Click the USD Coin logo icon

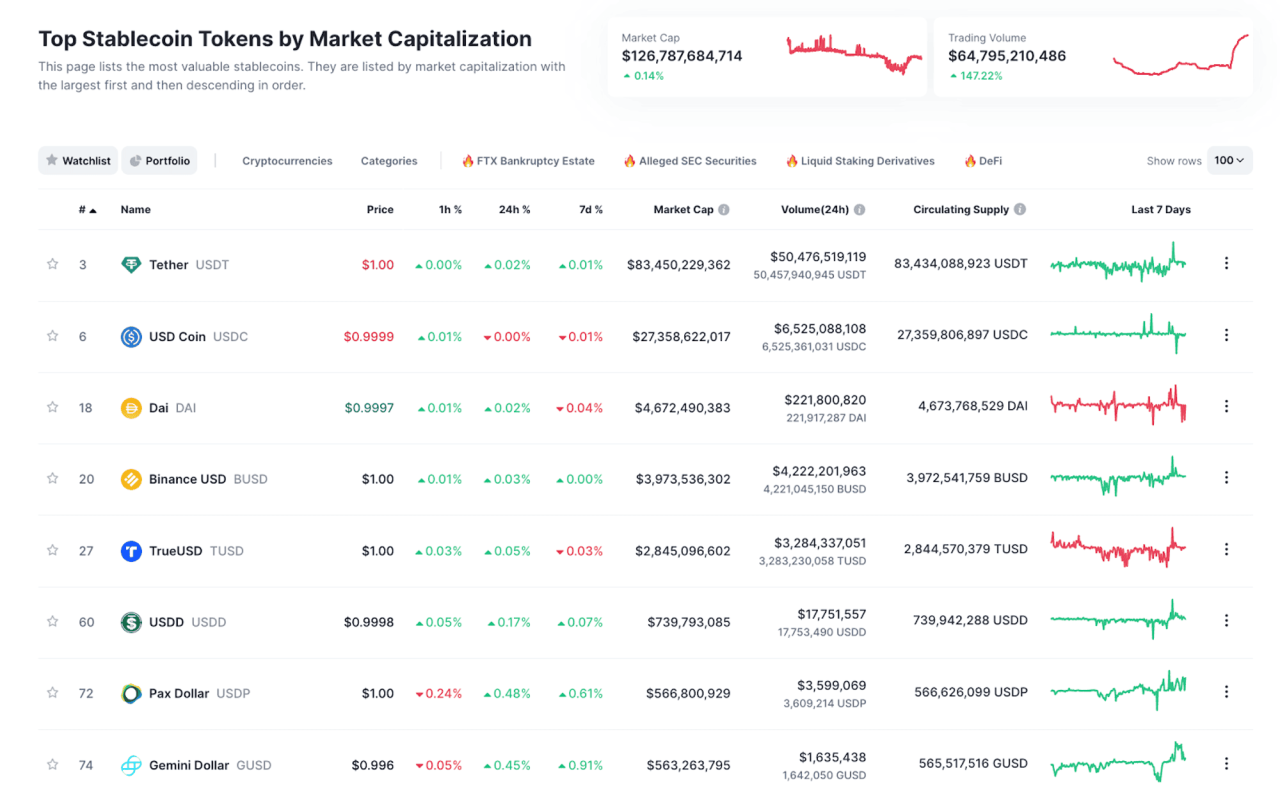pos(131,337)
